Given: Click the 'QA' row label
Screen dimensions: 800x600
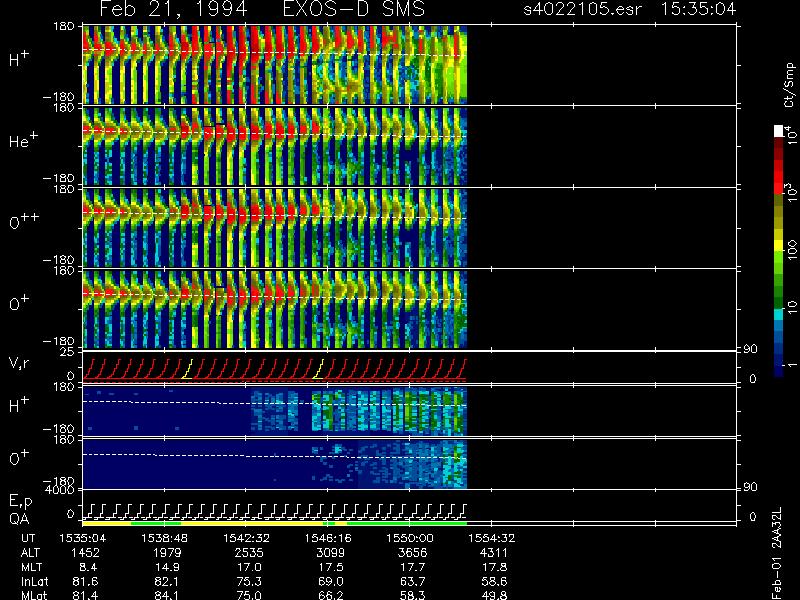Looking at the screenshot, I should point(19,518).
